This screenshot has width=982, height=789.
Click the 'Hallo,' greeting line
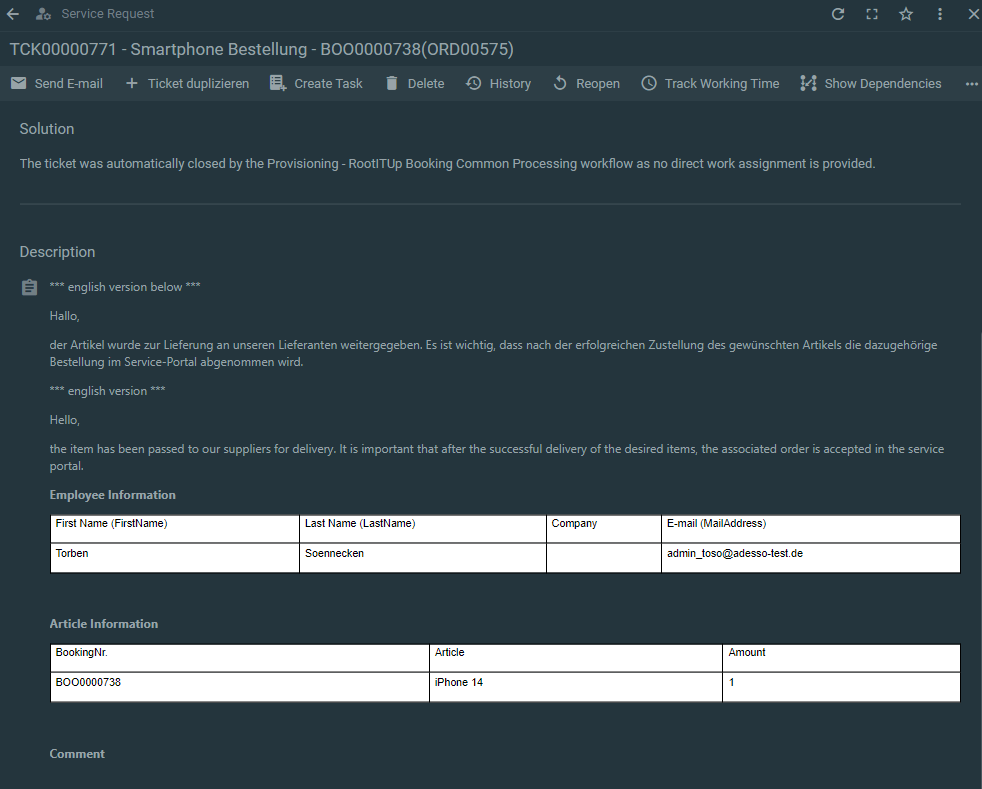(x=65, y=316)
